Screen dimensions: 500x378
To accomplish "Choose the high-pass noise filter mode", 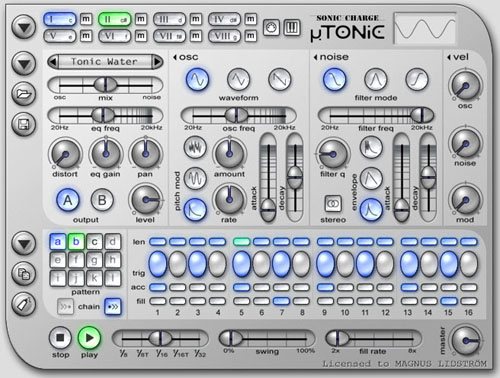I will [x=416, y=79].
